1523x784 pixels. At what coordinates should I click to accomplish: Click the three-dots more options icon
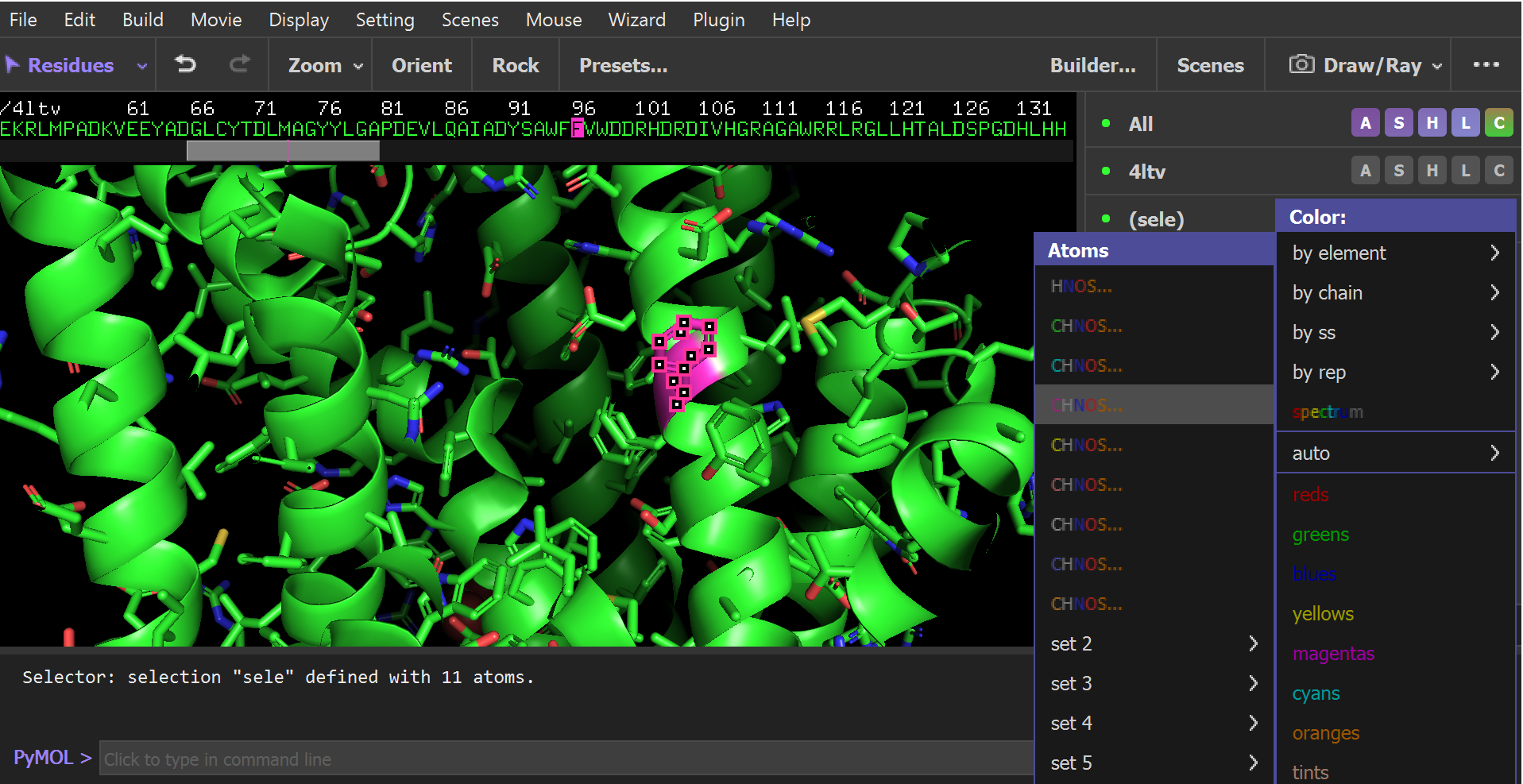coord(1485,64)
